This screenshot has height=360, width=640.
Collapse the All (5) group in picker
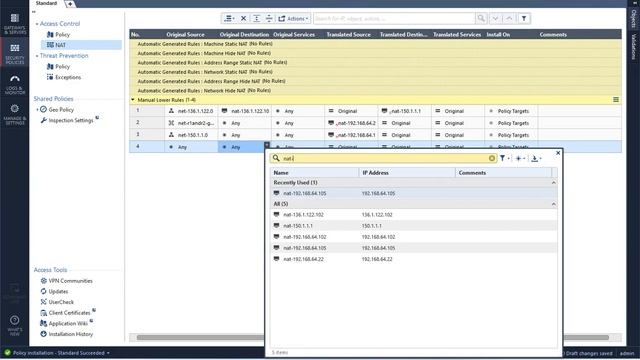click(x=553, y=204)
